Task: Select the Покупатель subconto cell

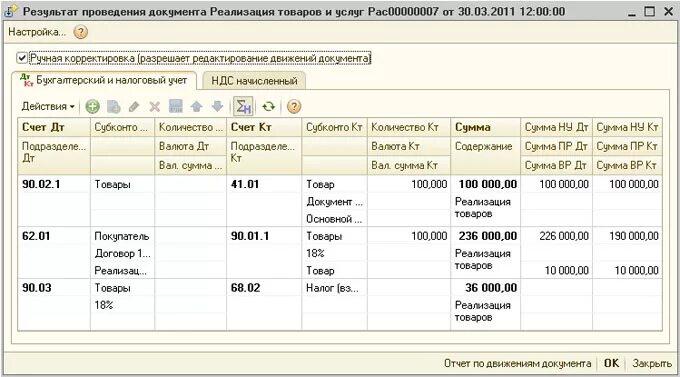Action: click(x=122, y=236)
